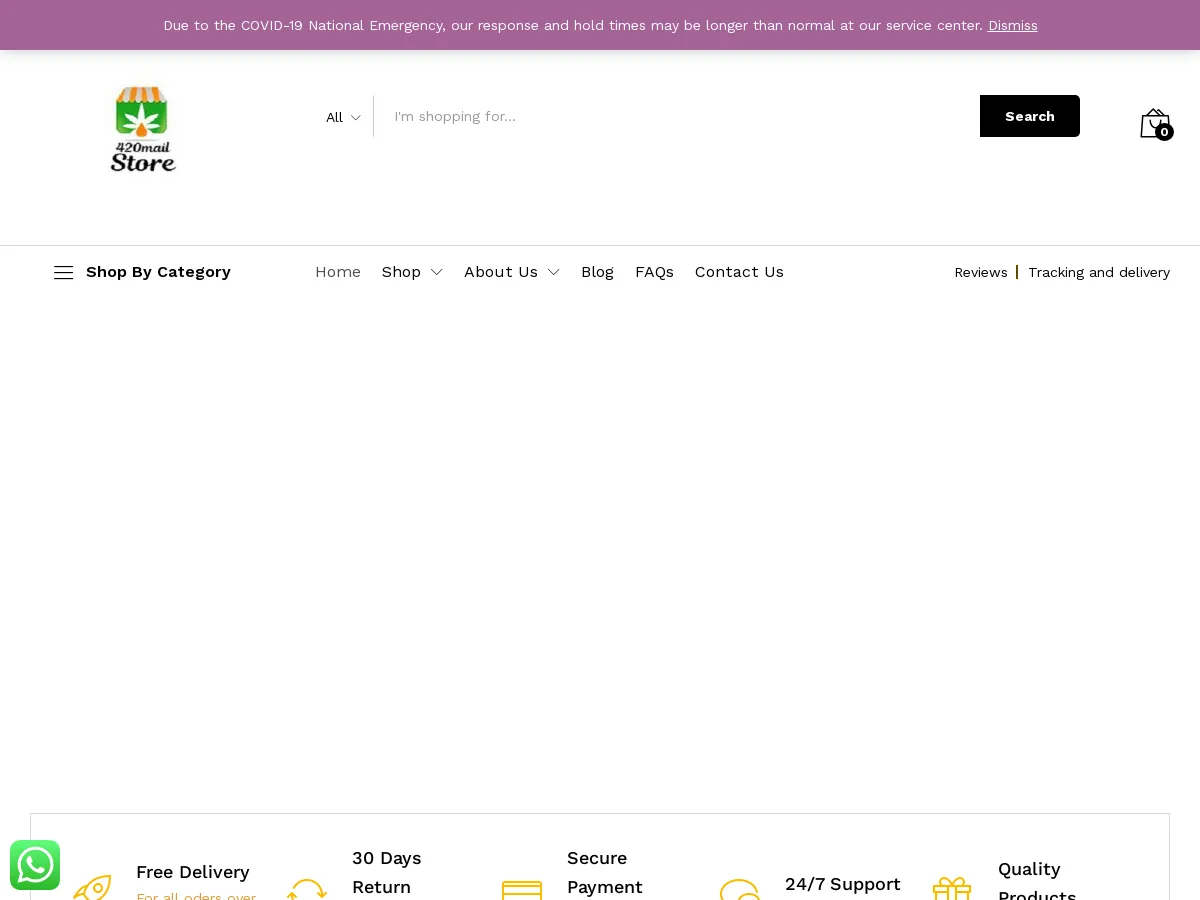Click the 24/7 Support headset icon

(x=739, y=890)
